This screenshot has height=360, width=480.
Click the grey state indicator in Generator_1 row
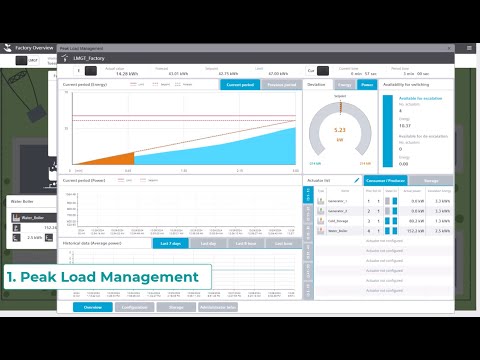pyautogui.click(x=387, y=201)
